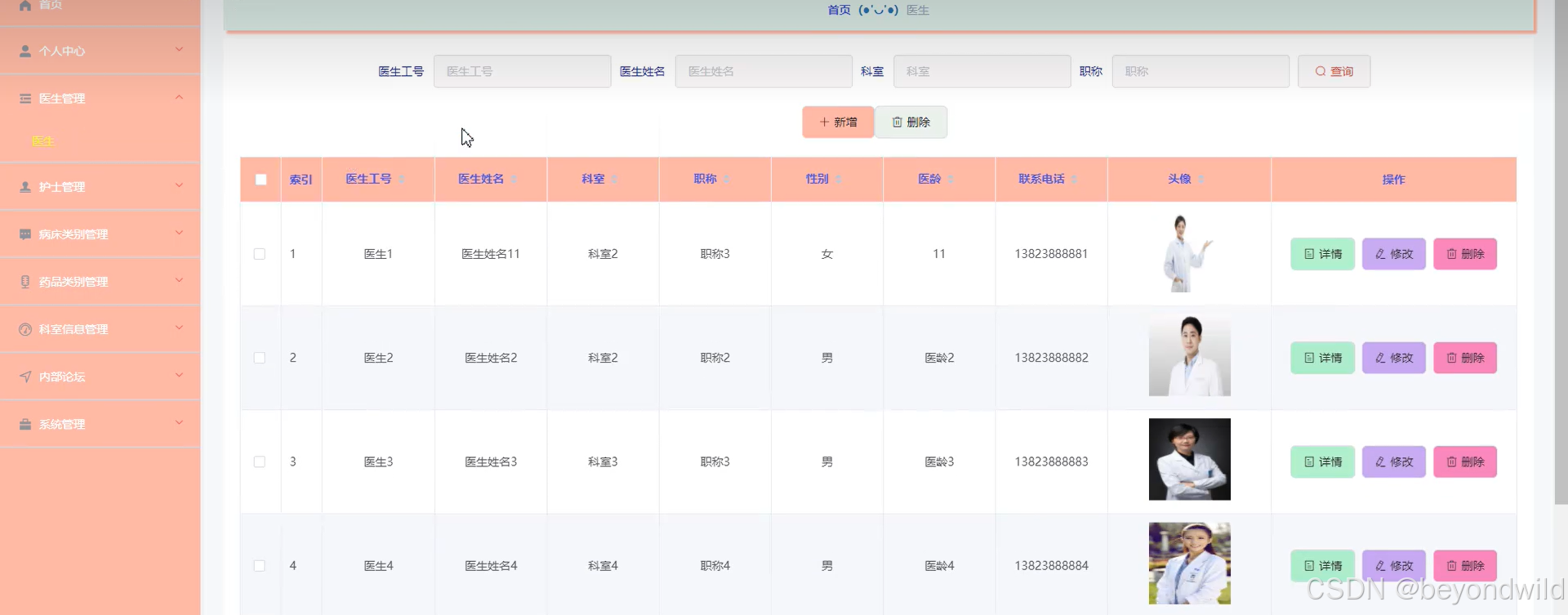The width and height of the screenshot is (1568, 615).
Task: Click 修改 for 医生1
Action: 1393,254
